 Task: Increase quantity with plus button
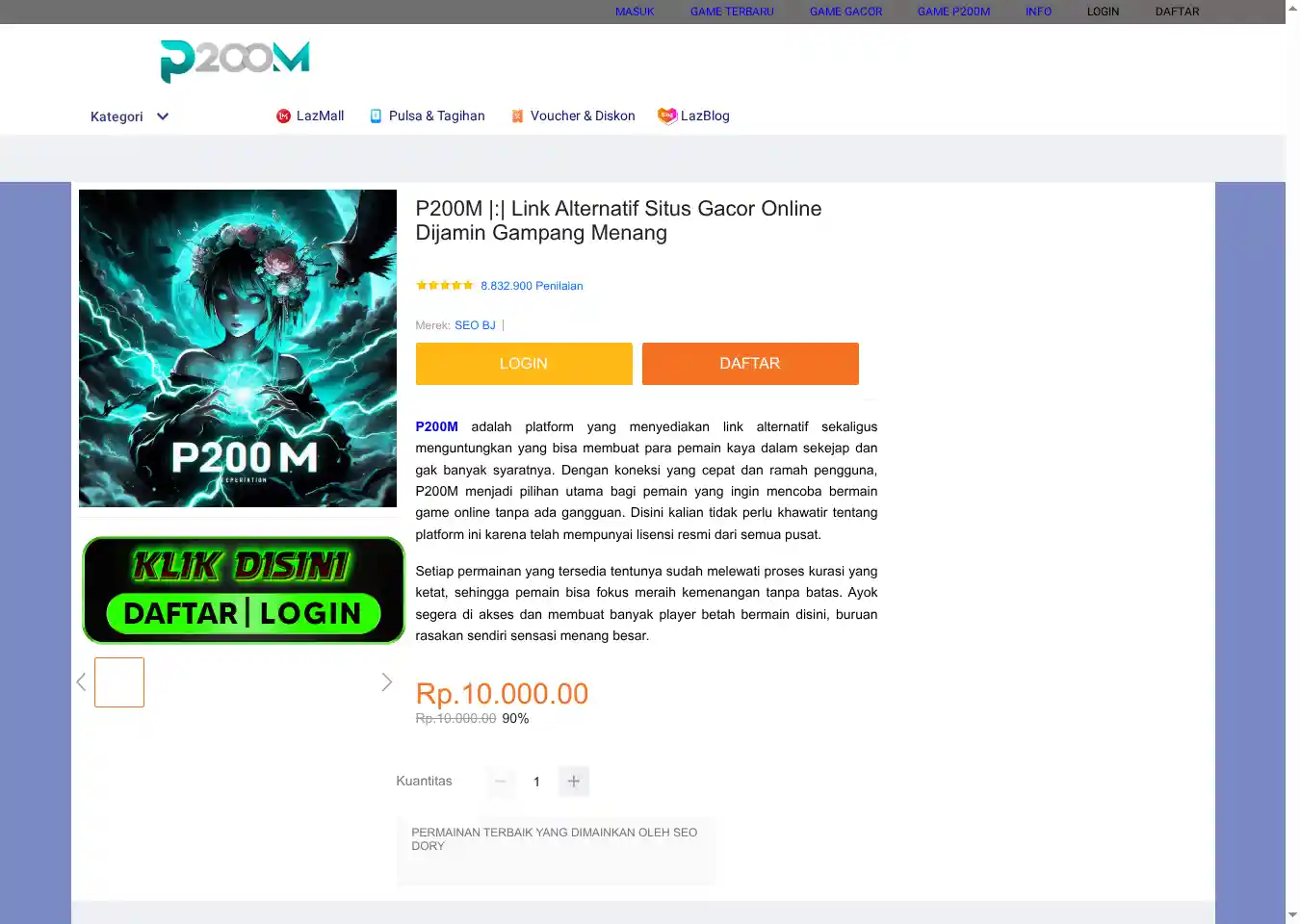pyautogui.click(x=574, y=782)
